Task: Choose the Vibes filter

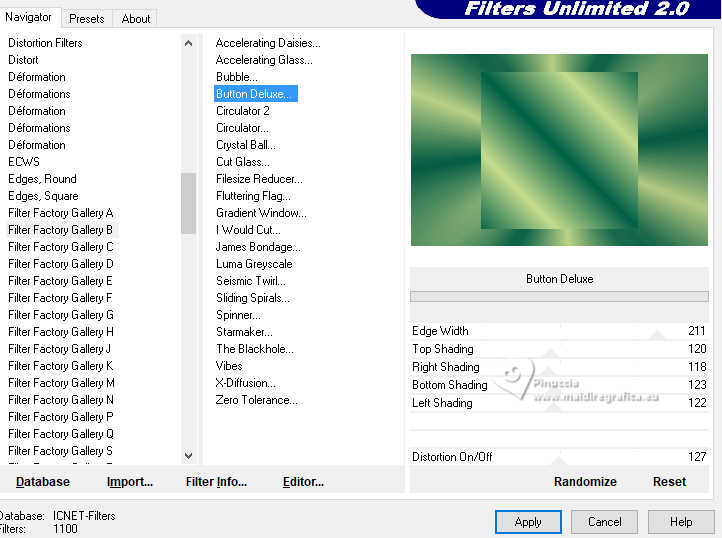Action: point(229,366)
